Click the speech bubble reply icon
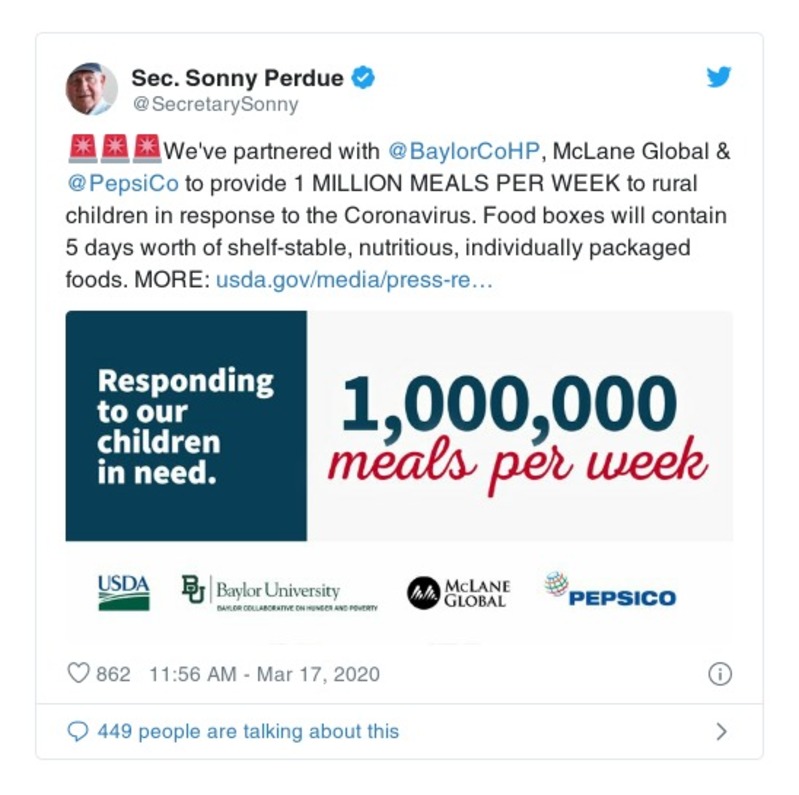Image resolution: width=799 pixels, height=795 pixels. pyautogui.click(x=78, y=732)
